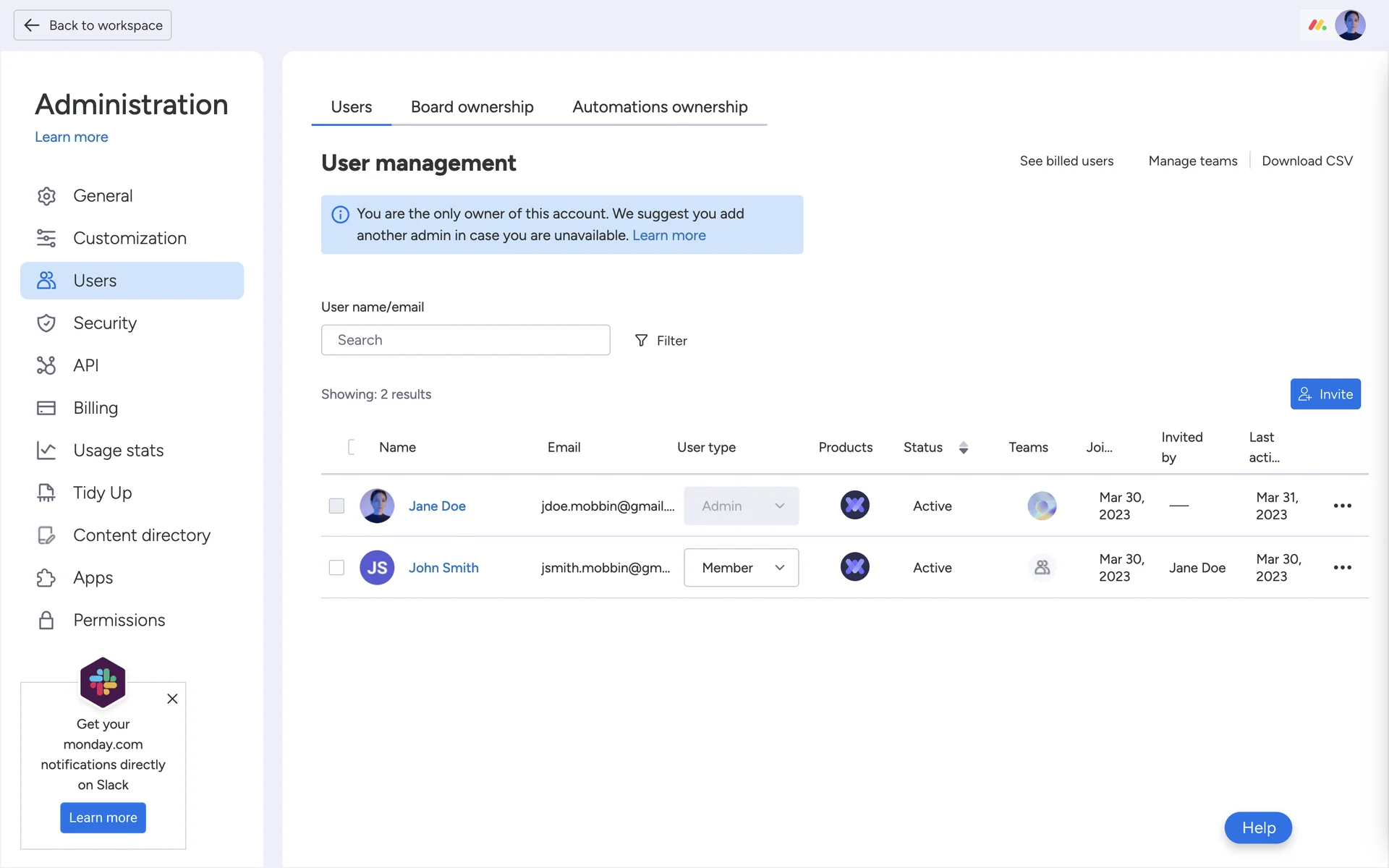Sort the table by Status column arrows
Screen dimensions: 1389x868
[x=963, y=448]
